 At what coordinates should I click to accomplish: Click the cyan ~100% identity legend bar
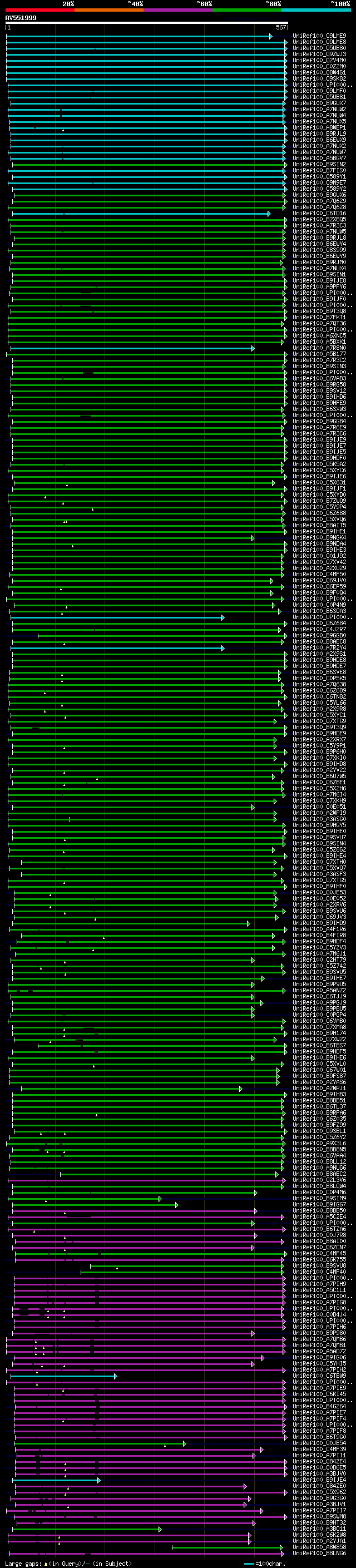click(315, 10)
